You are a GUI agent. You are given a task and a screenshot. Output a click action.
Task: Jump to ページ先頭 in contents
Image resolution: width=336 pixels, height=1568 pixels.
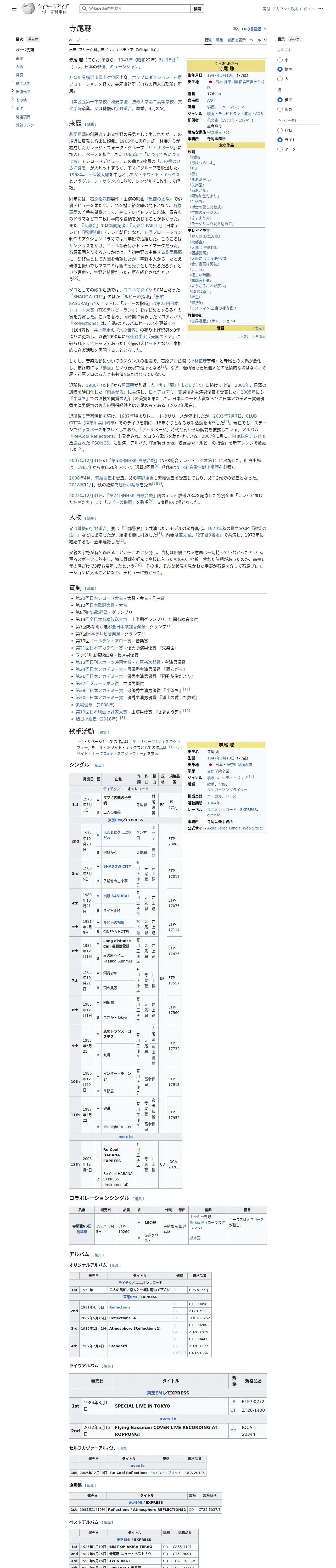click(x=25, y=50)
